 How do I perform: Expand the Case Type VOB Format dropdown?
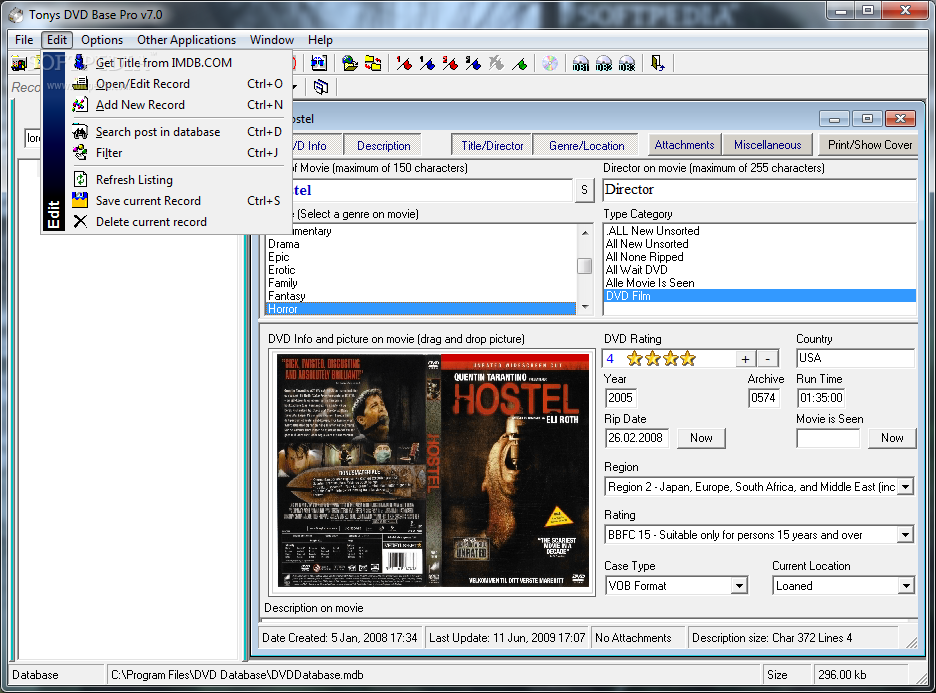pyautogui.click(x=739, y=586)
